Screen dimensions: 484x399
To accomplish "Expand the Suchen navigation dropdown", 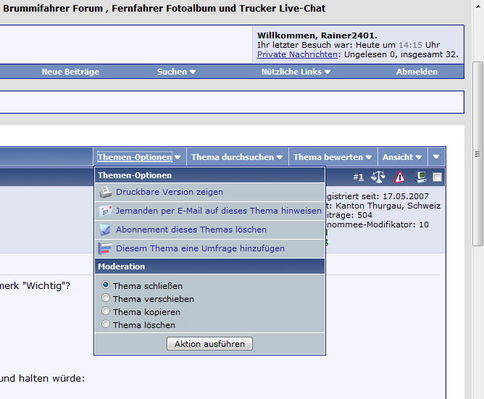I will [176, 72].
